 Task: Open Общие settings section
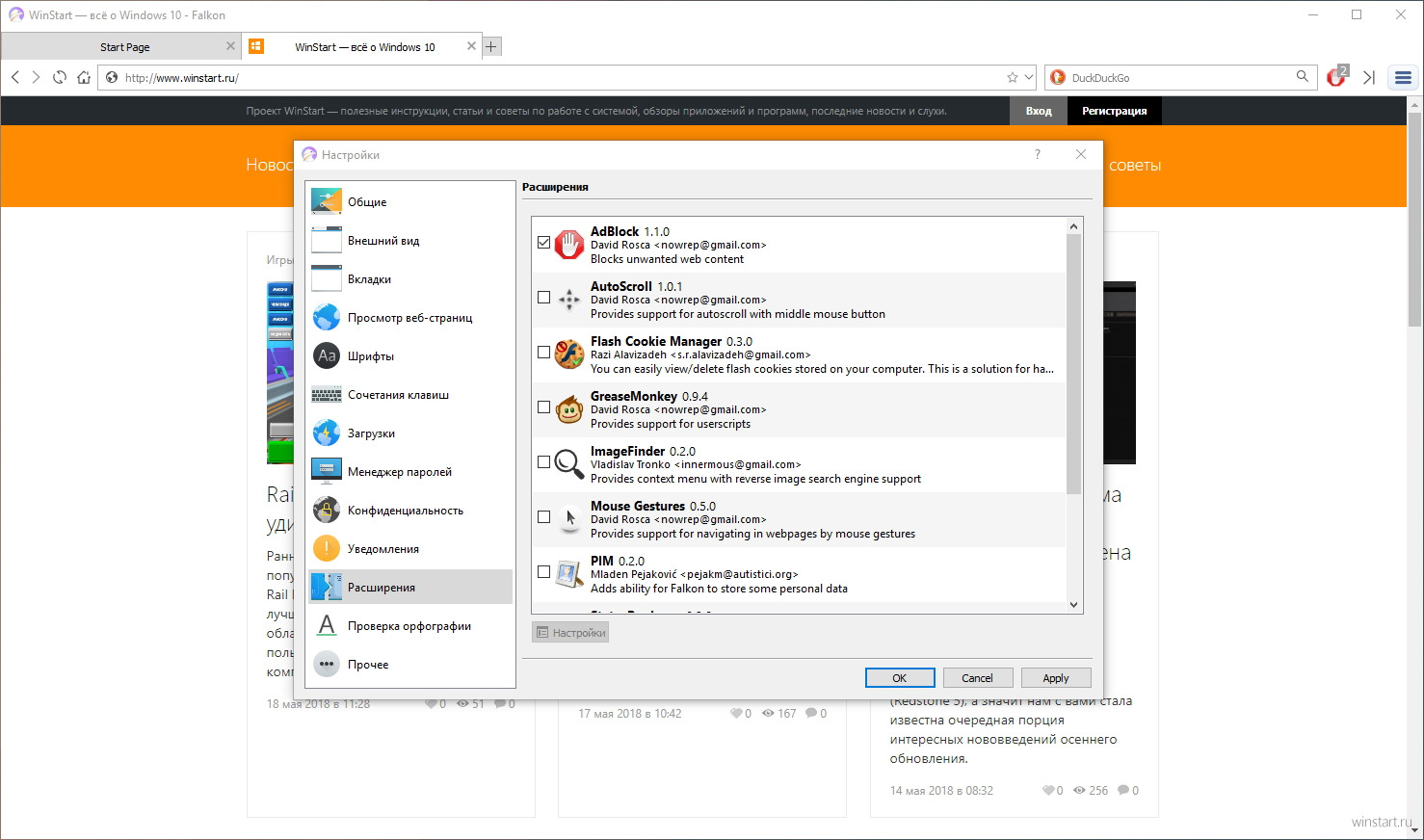click(x=410, y=202)
